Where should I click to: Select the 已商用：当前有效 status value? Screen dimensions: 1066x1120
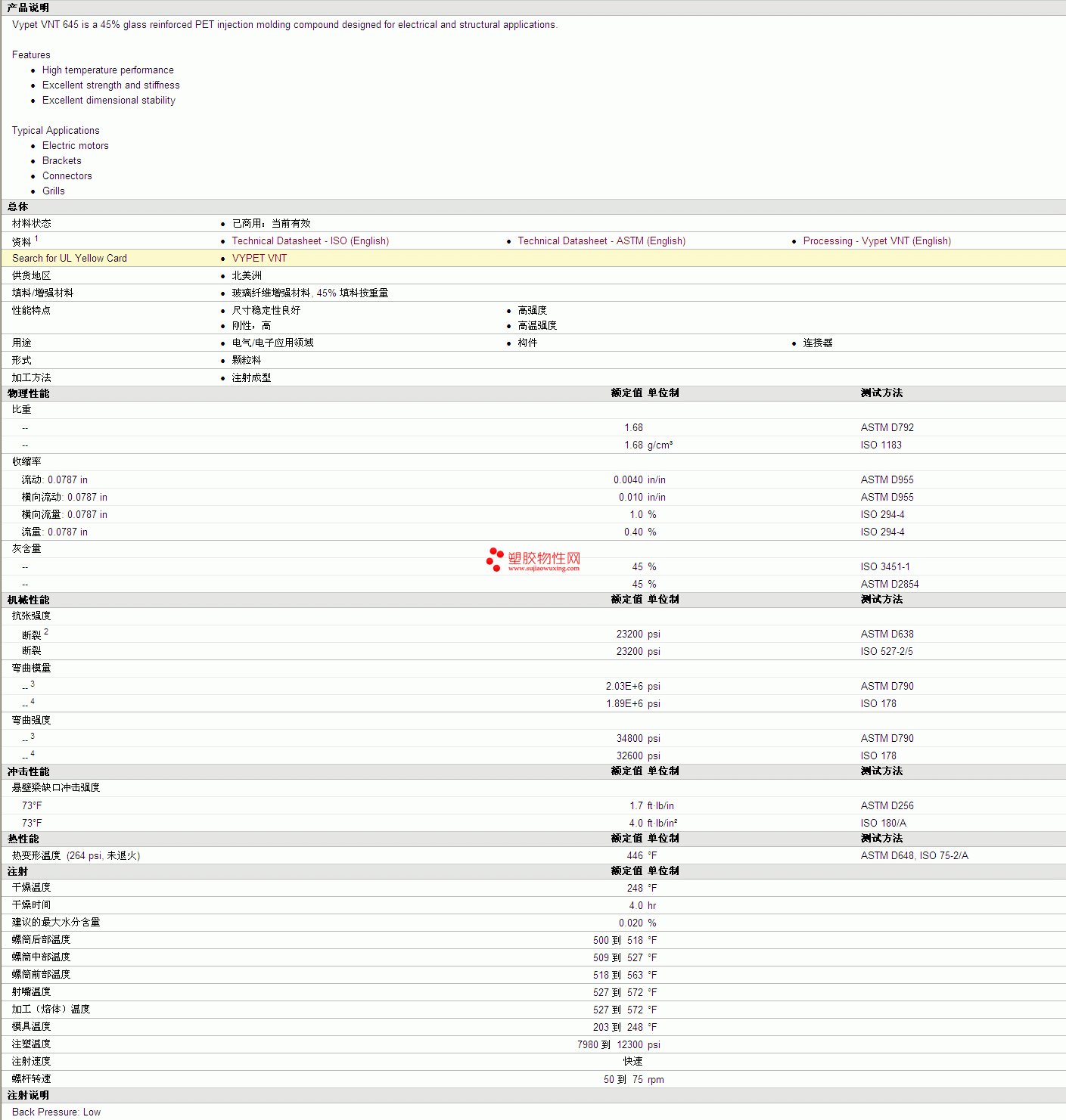[272, 224]
